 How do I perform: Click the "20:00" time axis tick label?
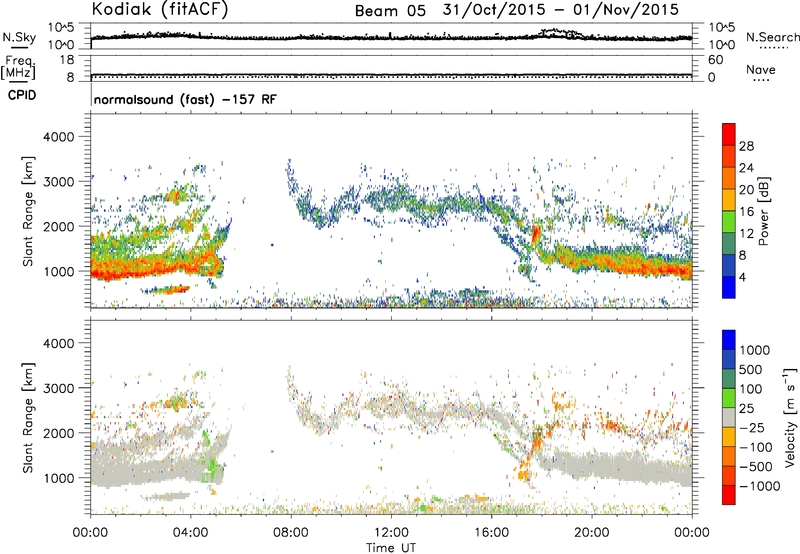coord(592,533)
